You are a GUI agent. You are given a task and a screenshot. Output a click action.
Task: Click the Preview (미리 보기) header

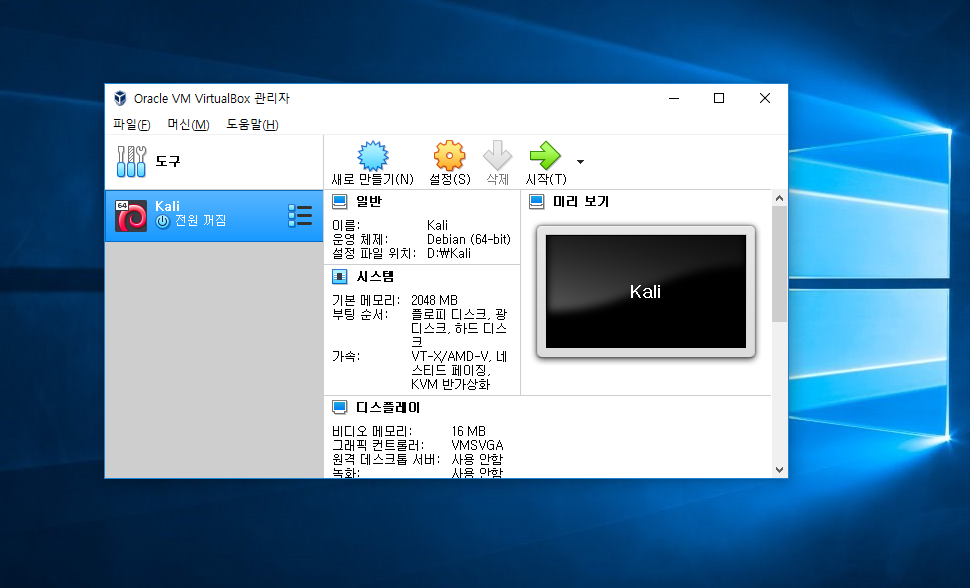[580, 201]
